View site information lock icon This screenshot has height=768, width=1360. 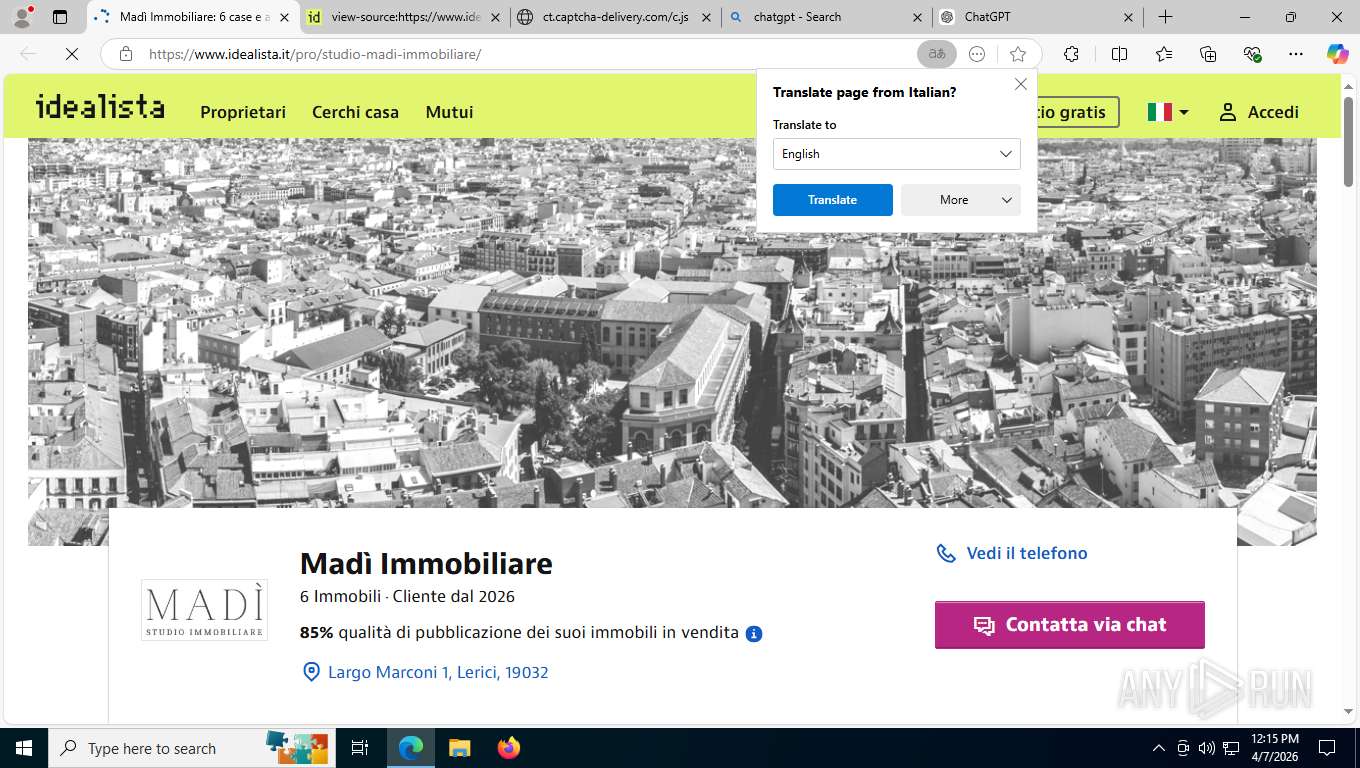[126, 54]
